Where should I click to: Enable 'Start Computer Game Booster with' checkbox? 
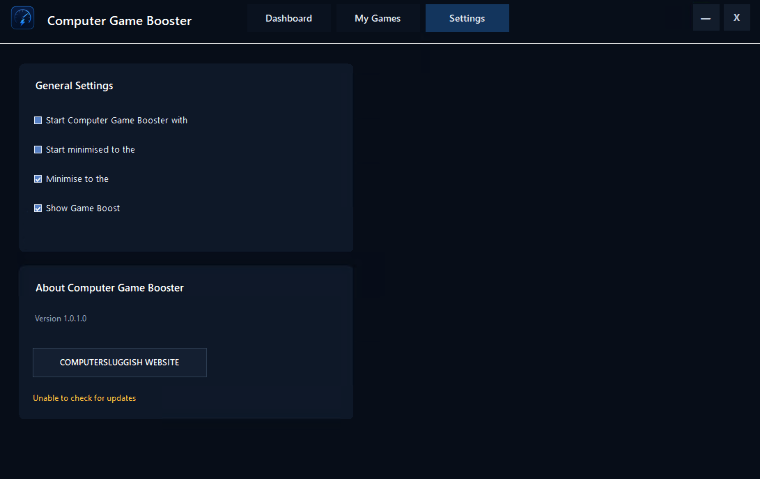click(38, 120)
